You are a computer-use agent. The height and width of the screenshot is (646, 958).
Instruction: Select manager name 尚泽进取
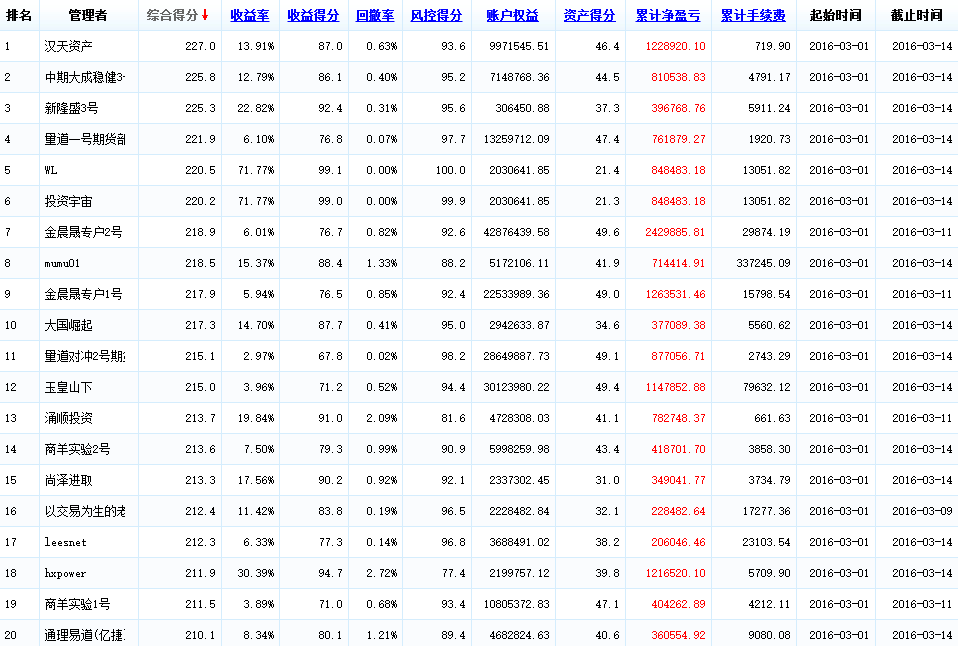click(x=68, y=480)
